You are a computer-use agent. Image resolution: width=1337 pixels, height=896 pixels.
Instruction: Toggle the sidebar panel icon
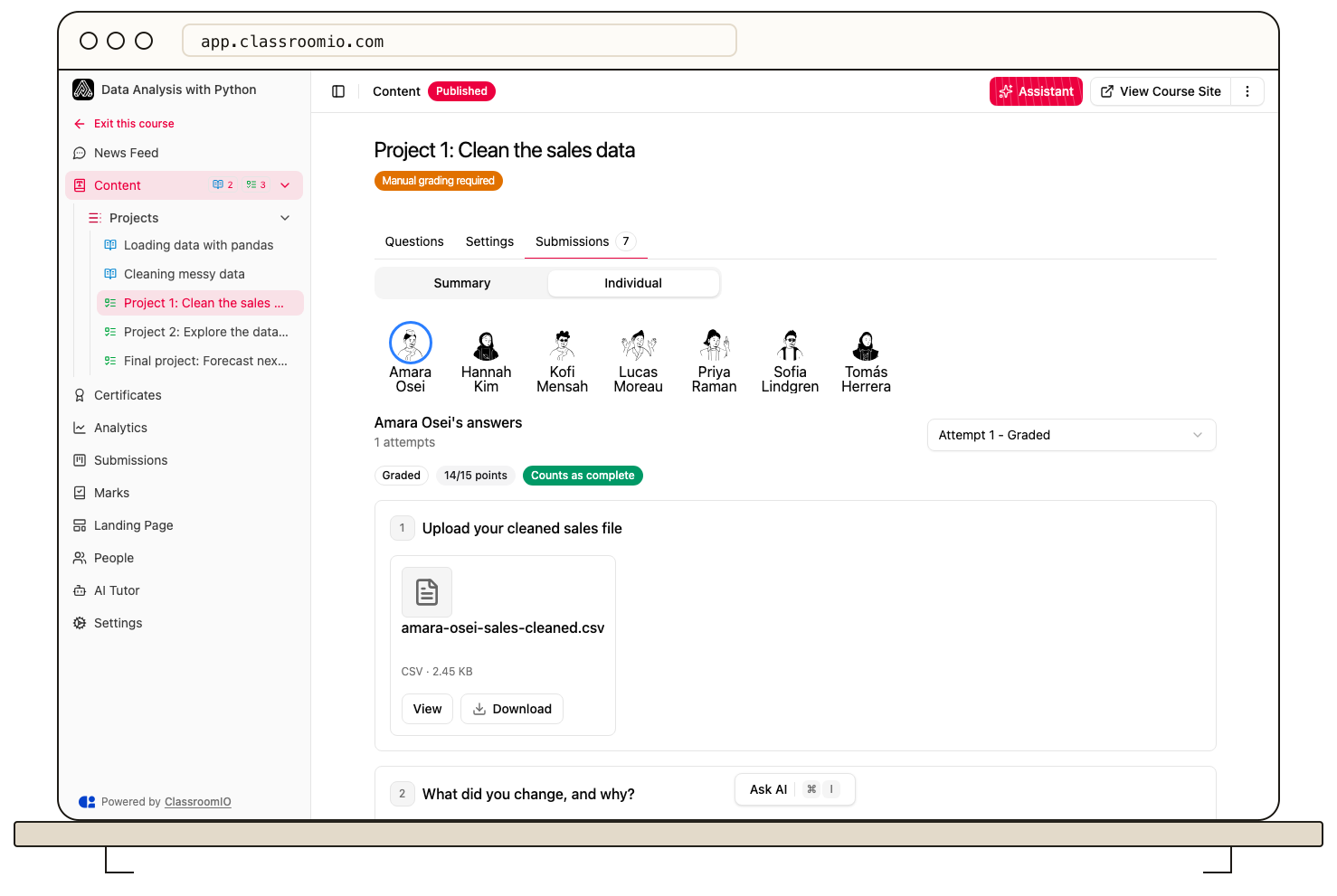[x=338, y=91]
